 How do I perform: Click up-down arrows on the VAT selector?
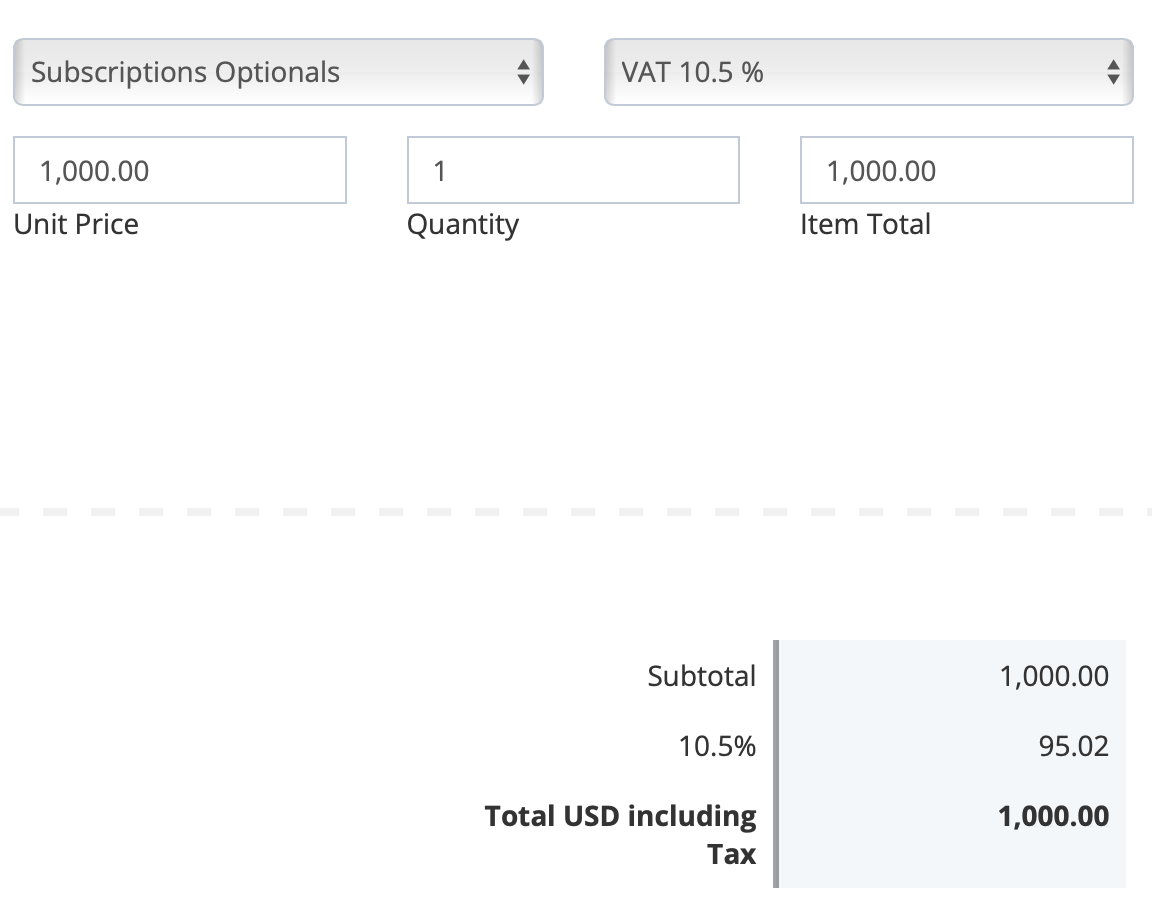tap(1112, 72)
